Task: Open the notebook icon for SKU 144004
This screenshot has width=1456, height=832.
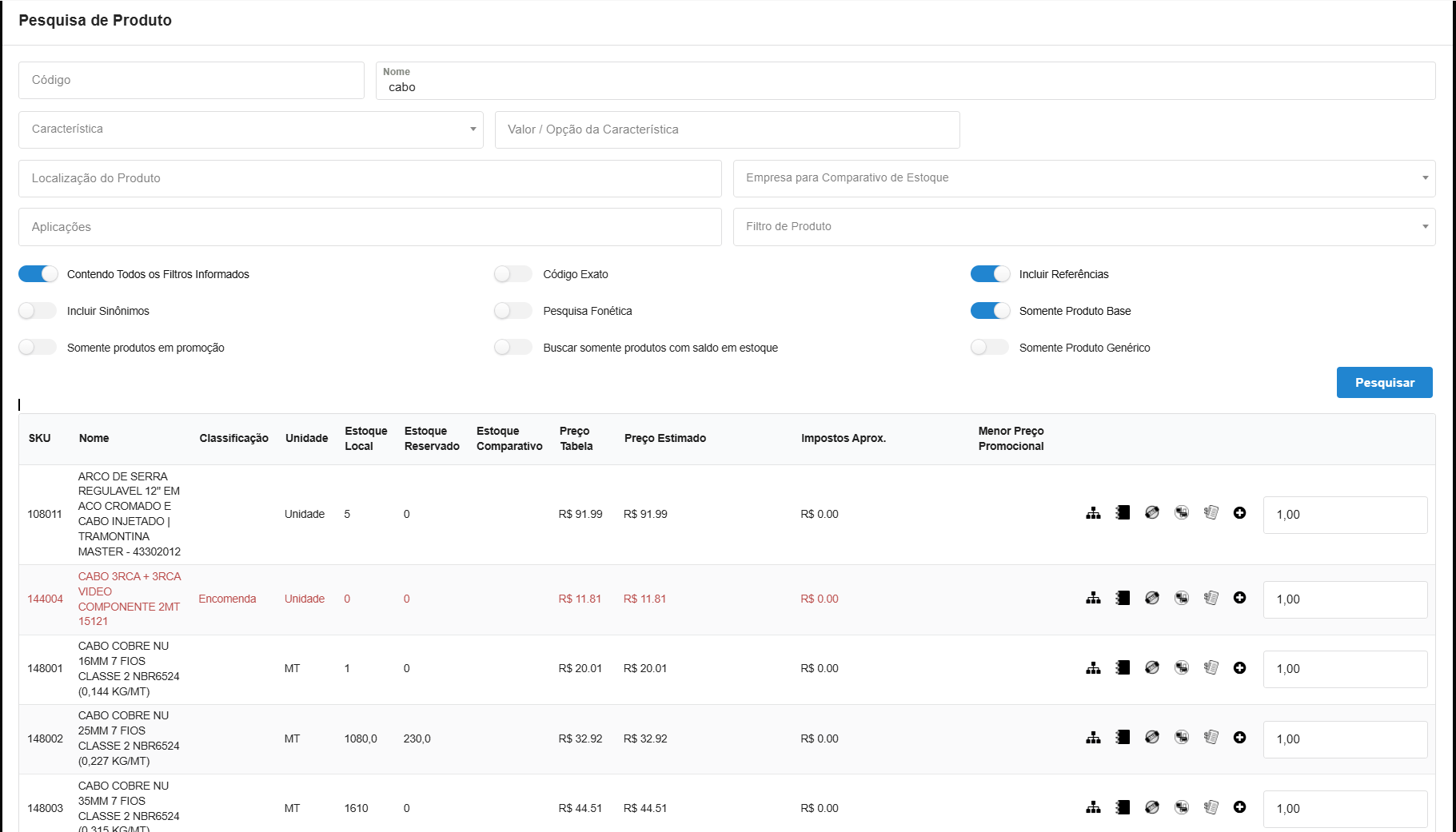Action: pos(1123,598)
